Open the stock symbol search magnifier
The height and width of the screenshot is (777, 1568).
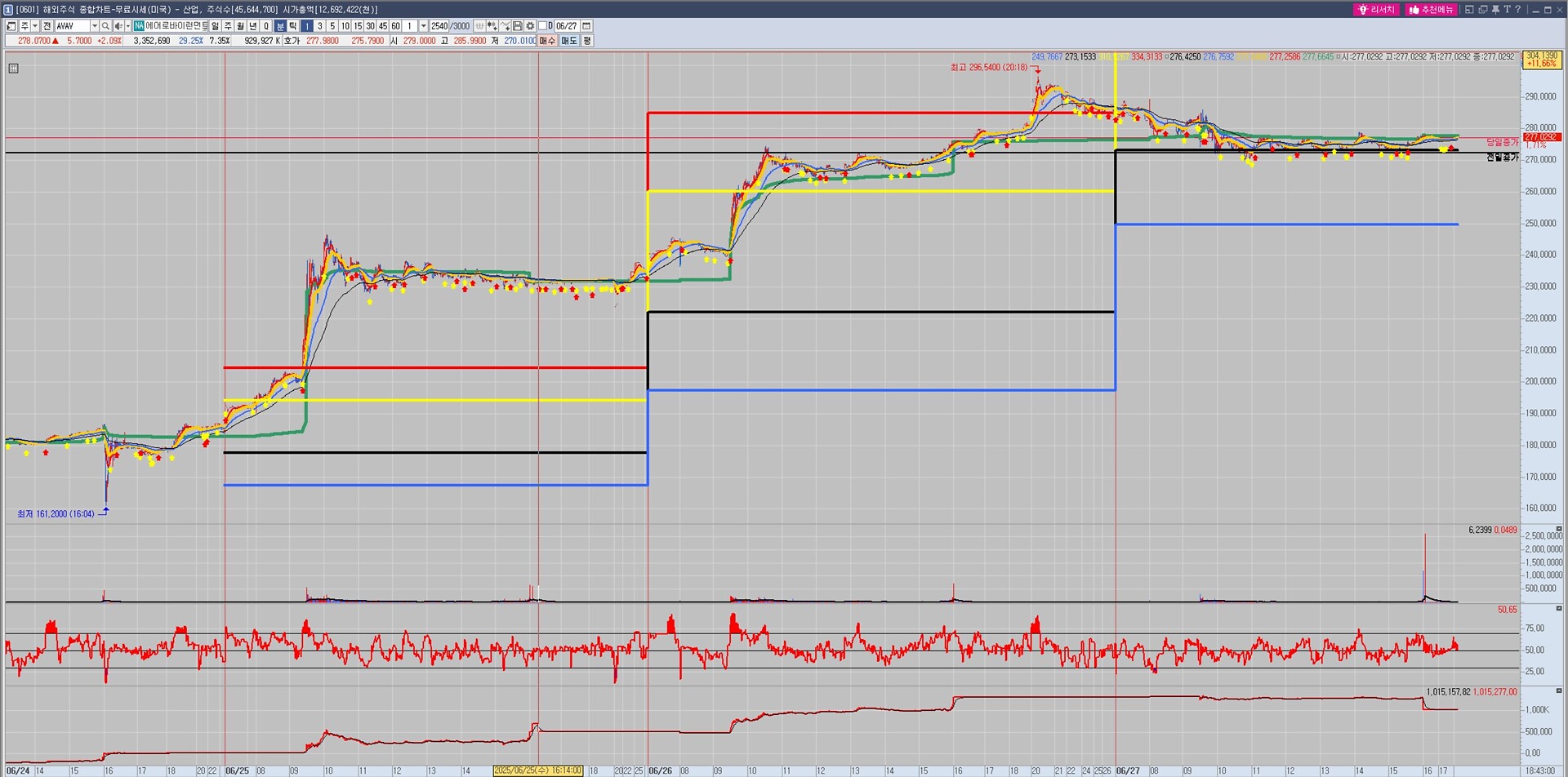[x=105, y=26]
